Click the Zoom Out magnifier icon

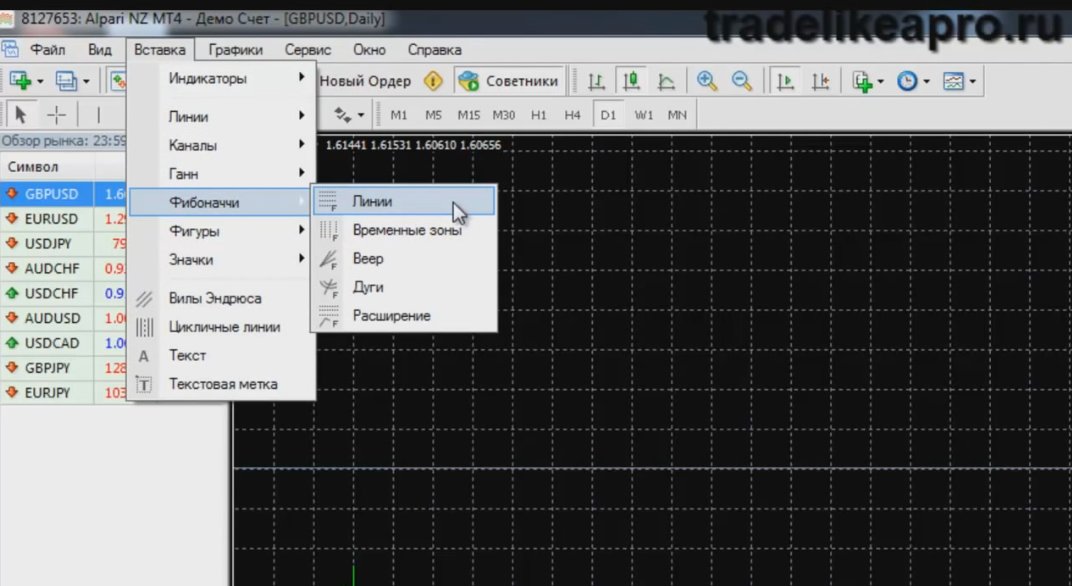click(x=742, y=81)
